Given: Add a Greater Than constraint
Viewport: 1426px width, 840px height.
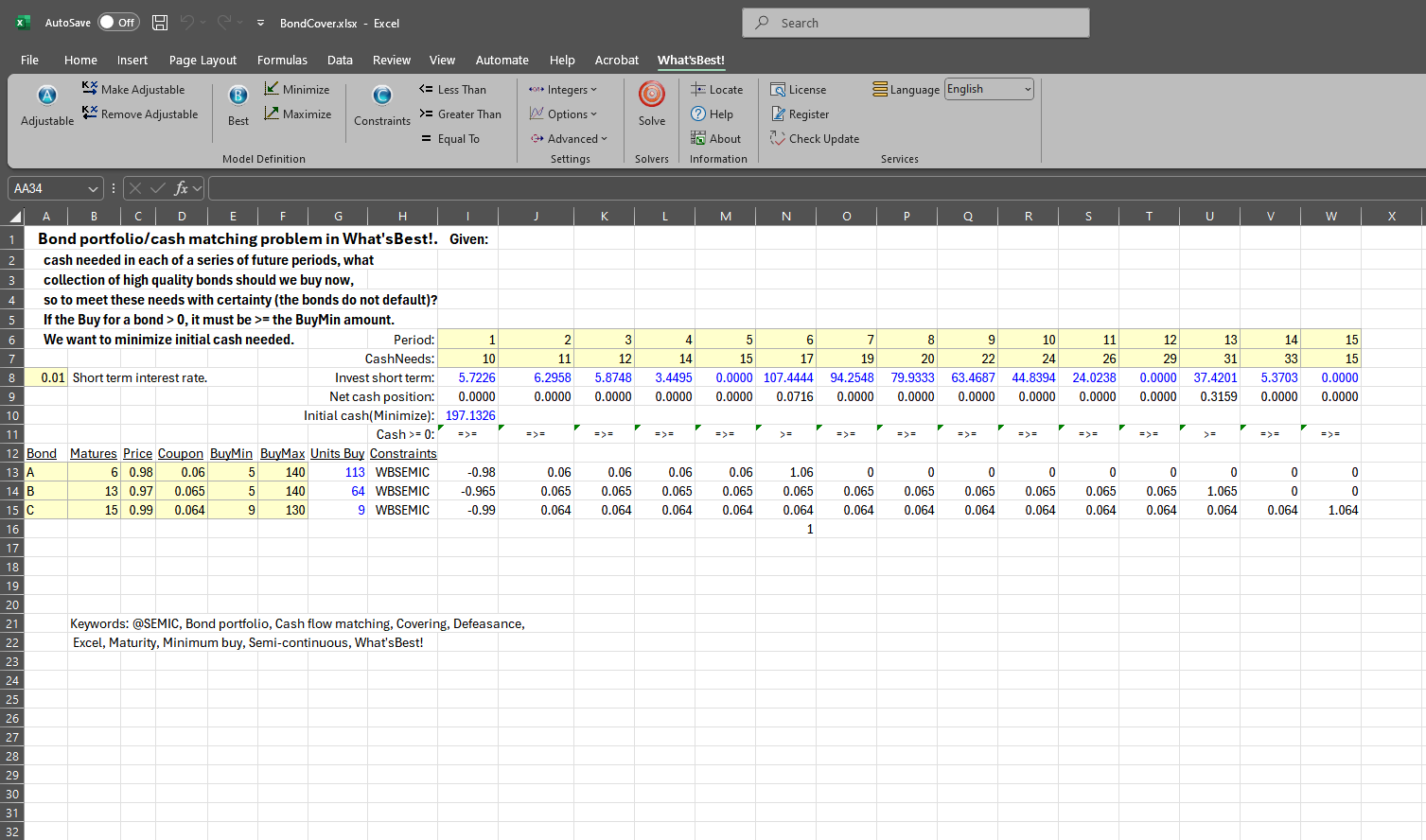Looking at the screenshot, I should 460,114.
